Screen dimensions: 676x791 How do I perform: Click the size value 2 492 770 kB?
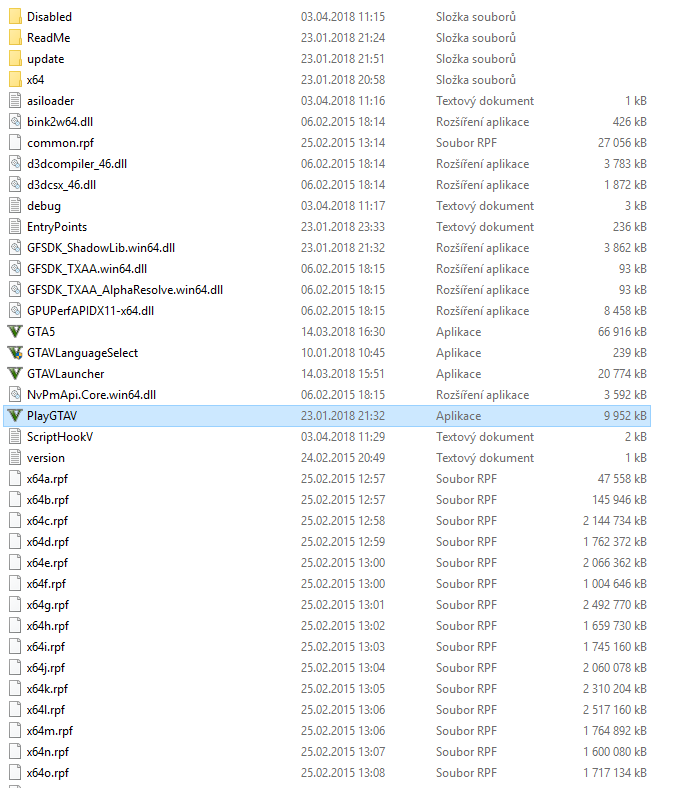point(614,605)
